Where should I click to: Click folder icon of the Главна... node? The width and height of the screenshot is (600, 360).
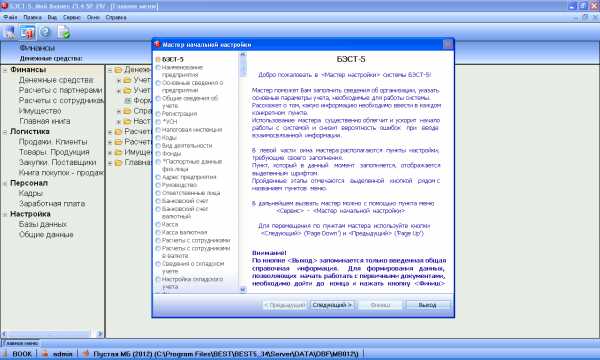coord(119,163)
